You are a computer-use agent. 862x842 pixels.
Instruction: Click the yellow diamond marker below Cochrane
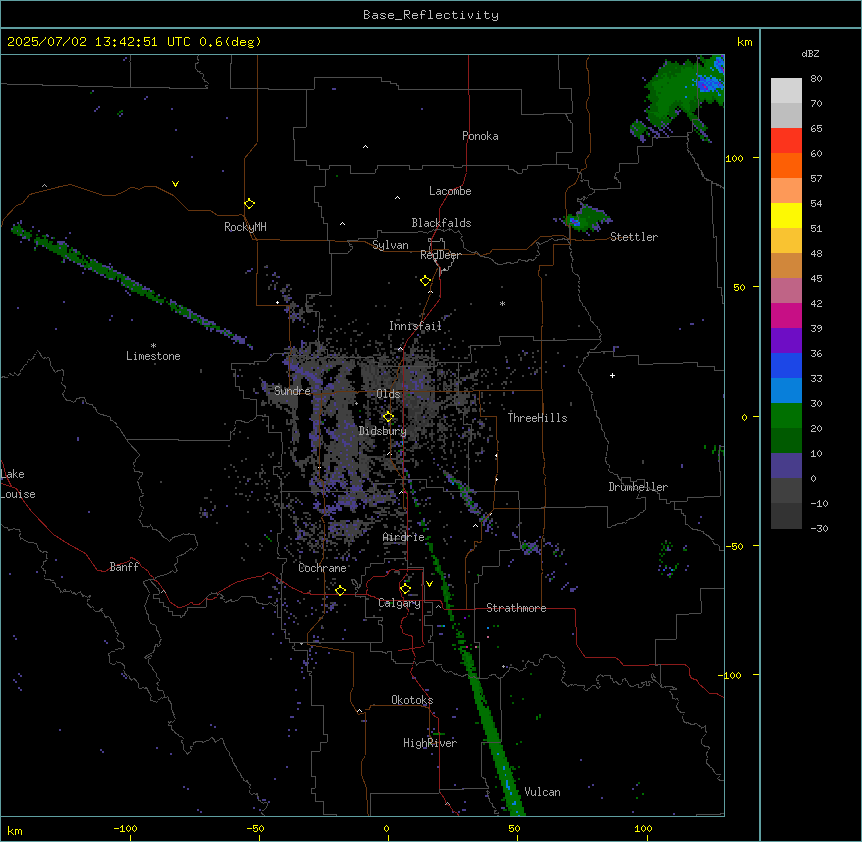click(x=340, y=590)
